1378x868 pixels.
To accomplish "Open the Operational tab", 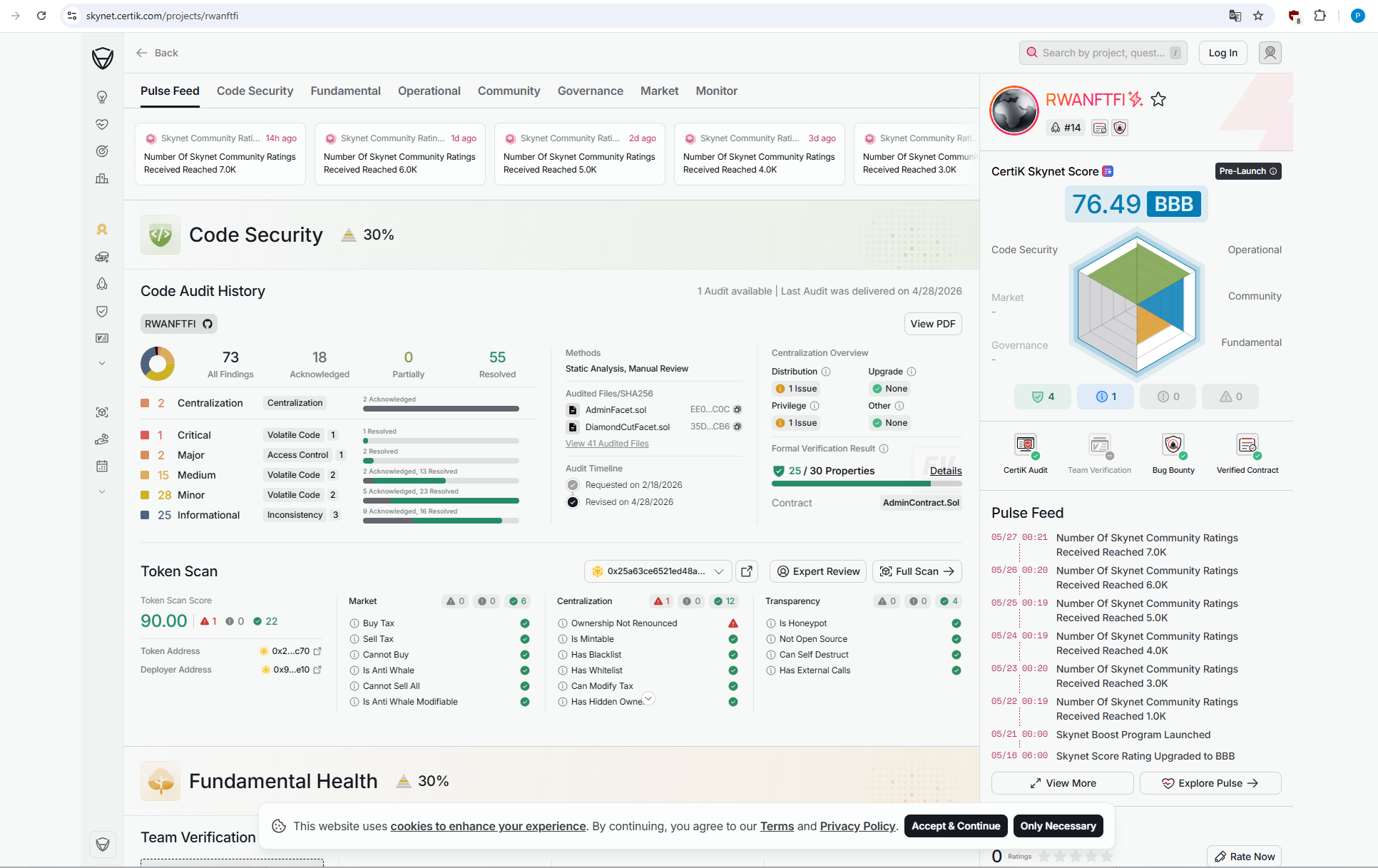I will click(429, 91).
